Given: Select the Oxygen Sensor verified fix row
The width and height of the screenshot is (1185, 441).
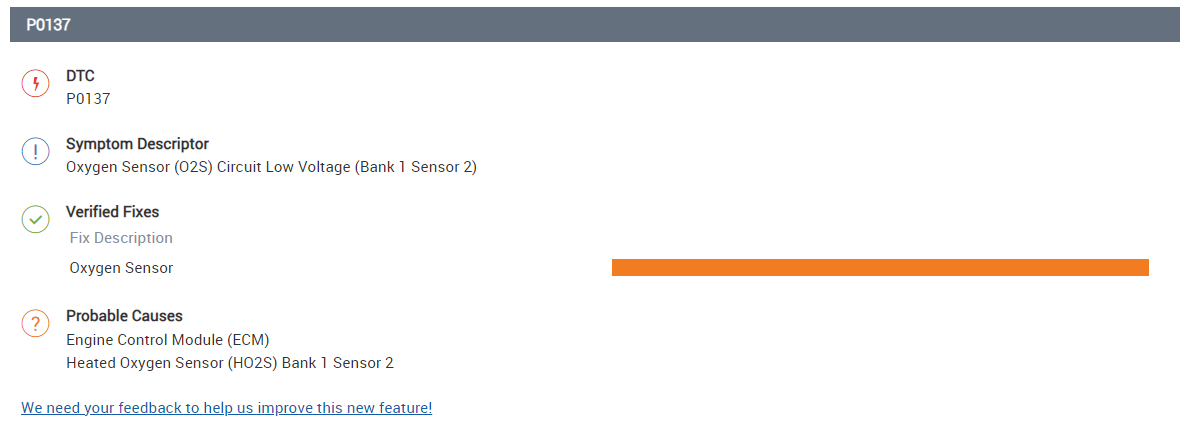Looking at the screenshot, I should [121, 268].
